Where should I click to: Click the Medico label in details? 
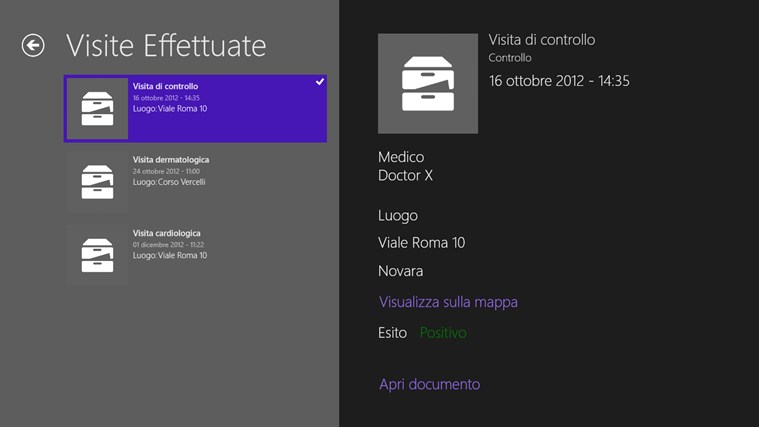point(401,157)
